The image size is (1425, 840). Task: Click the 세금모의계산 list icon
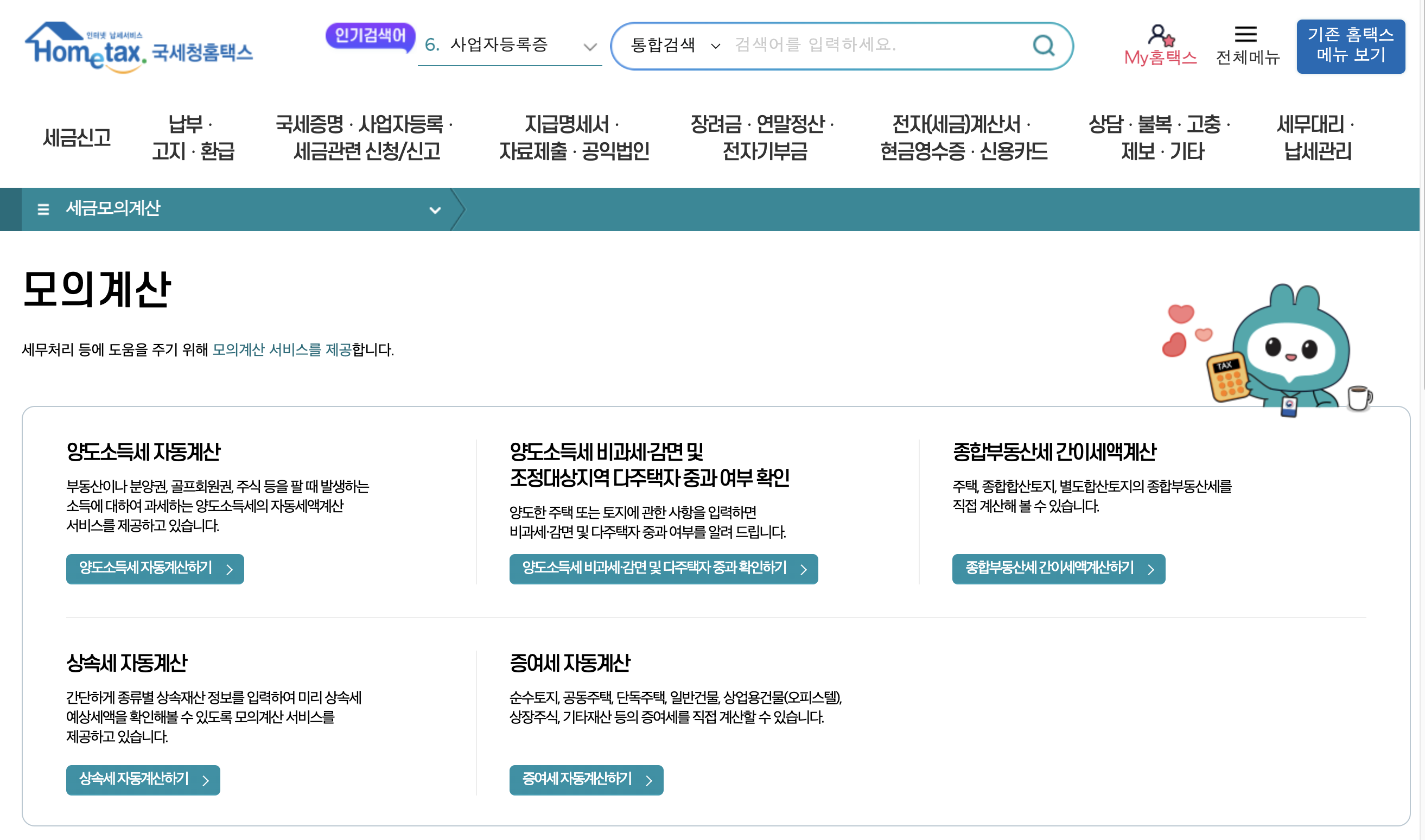[x=43, y=209]
